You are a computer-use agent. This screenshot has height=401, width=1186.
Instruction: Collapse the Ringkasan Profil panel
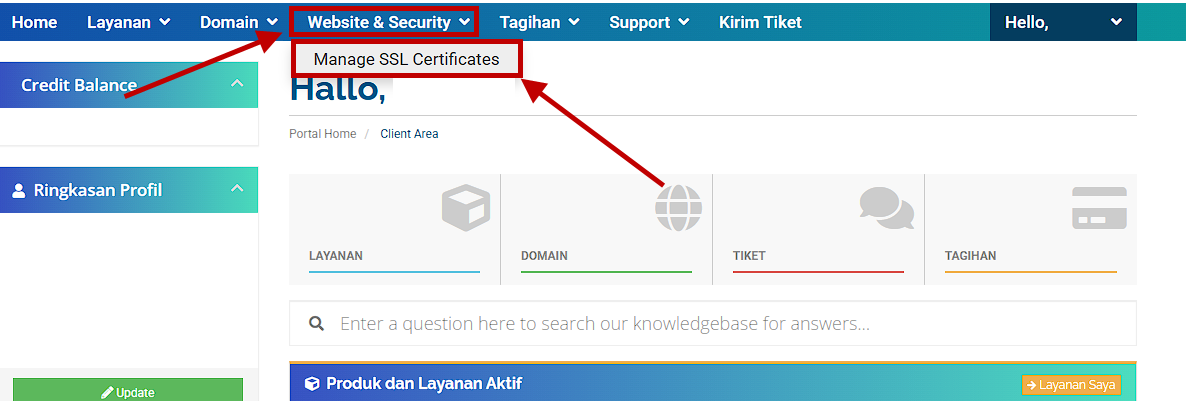237,188
